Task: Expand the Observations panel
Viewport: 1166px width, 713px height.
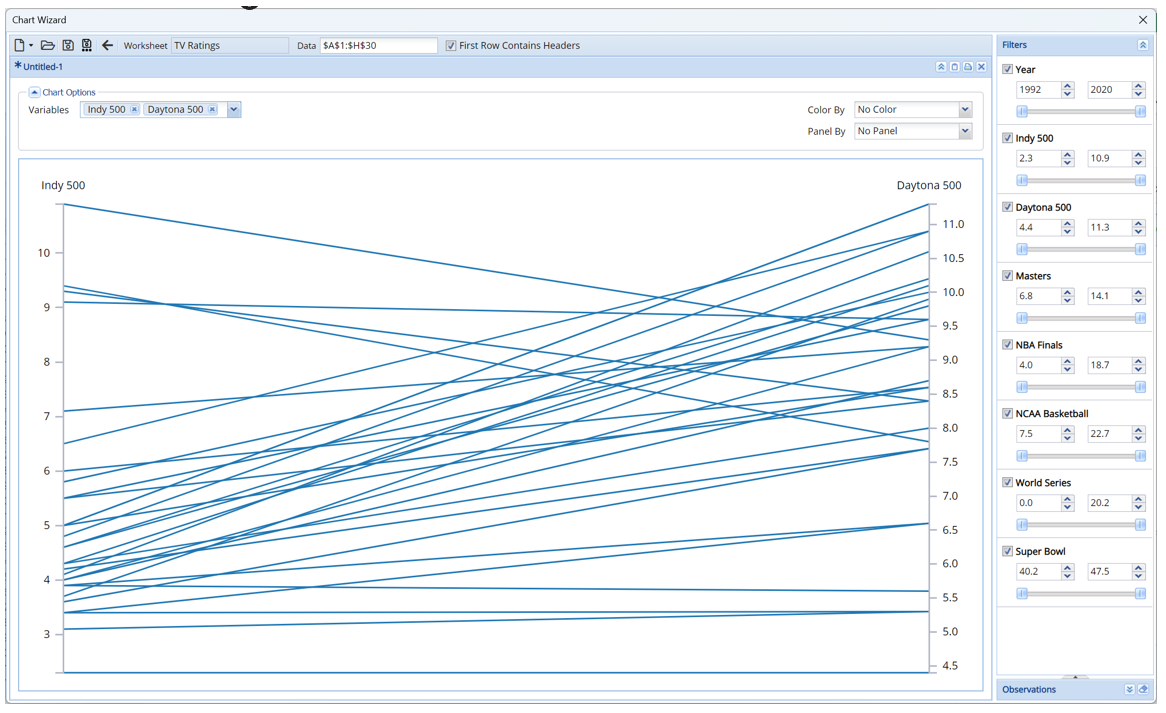Action: coord(1129,689)
